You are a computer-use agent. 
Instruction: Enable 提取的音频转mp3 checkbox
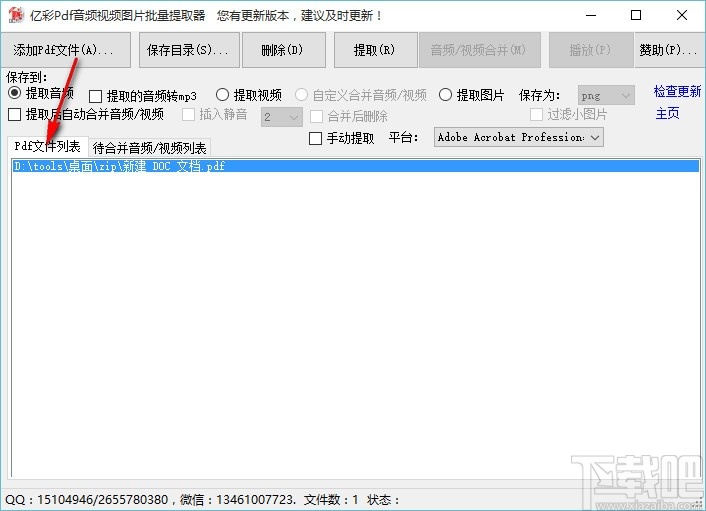pos(95,96)
